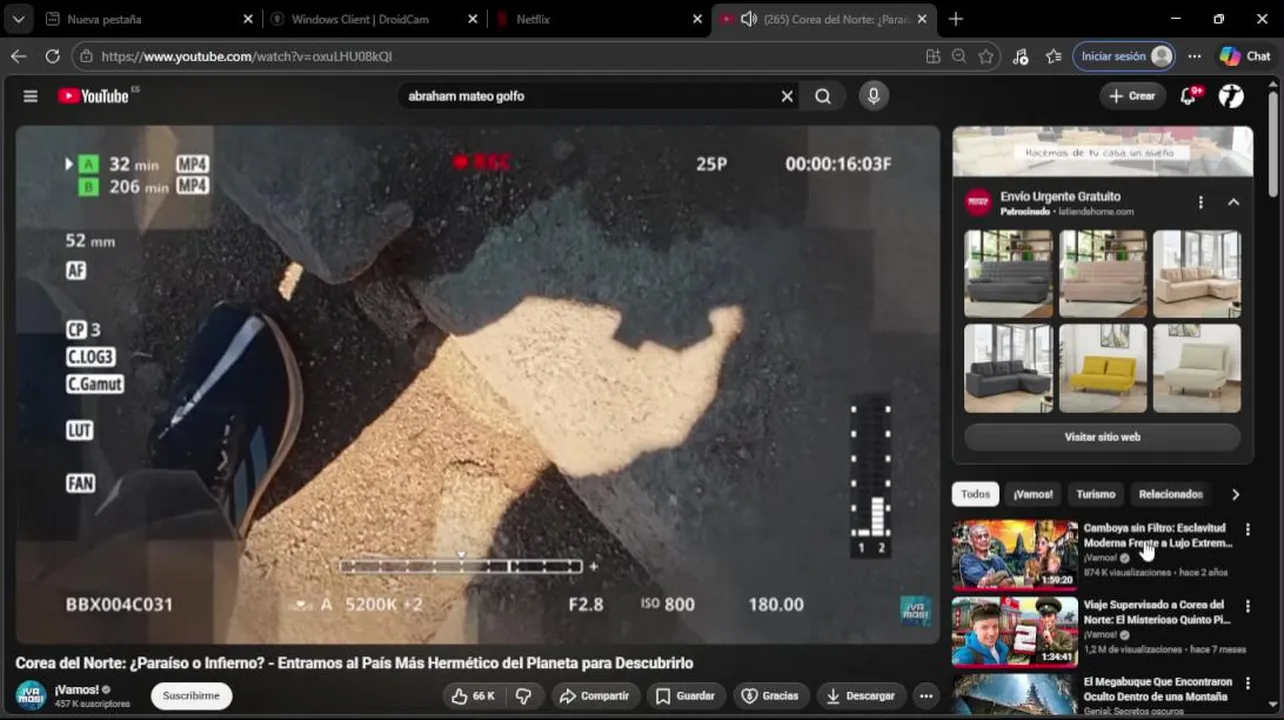Viewport: 1284px width, 720px height.
Task: Open Copilot Chat
Action: (x=1245, y=56)
